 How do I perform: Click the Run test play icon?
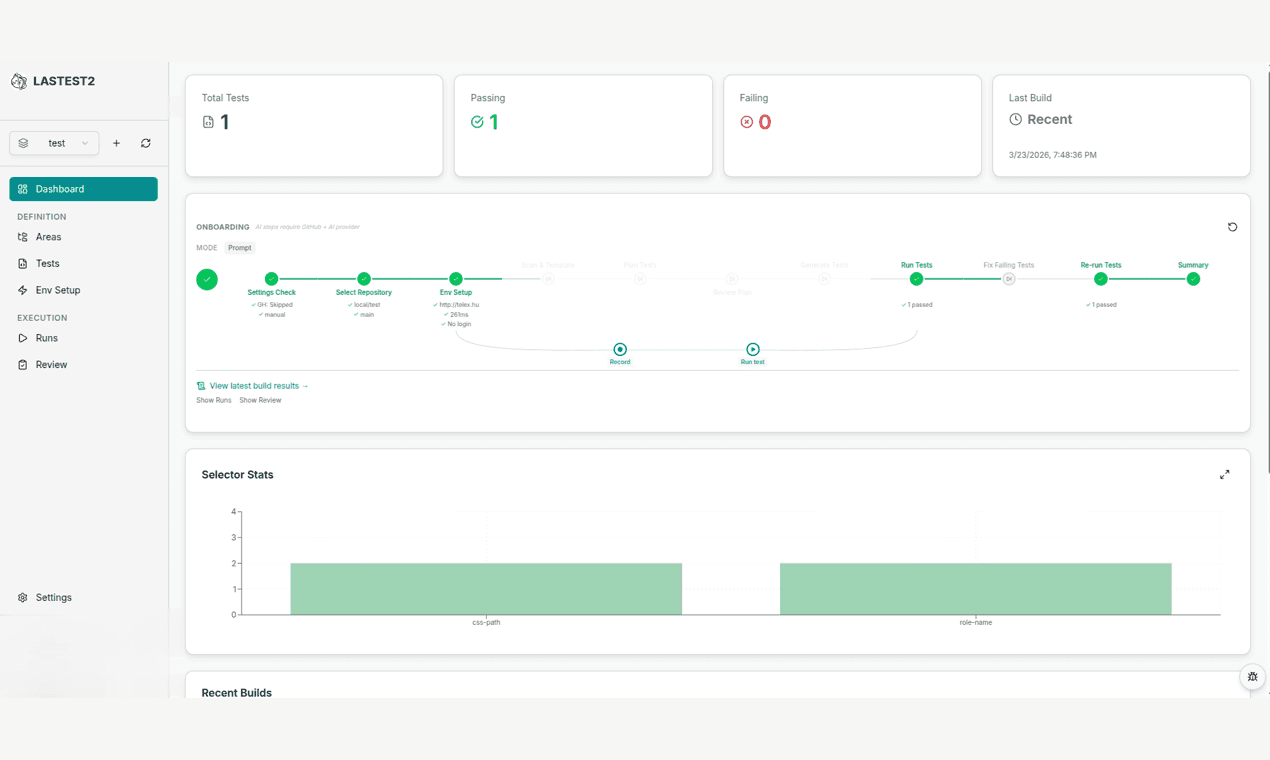coord(752,349)
